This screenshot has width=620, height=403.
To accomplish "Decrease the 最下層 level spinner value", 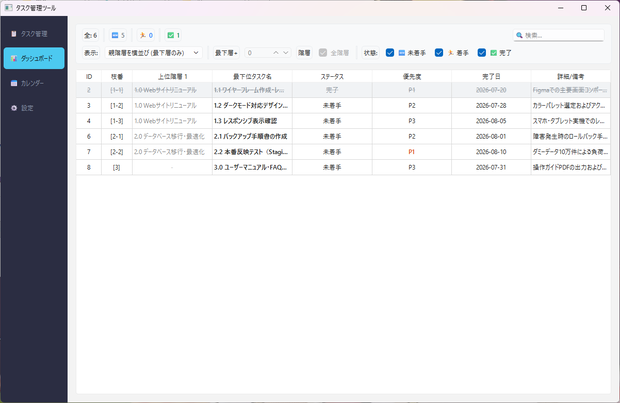I will [285, 53].
